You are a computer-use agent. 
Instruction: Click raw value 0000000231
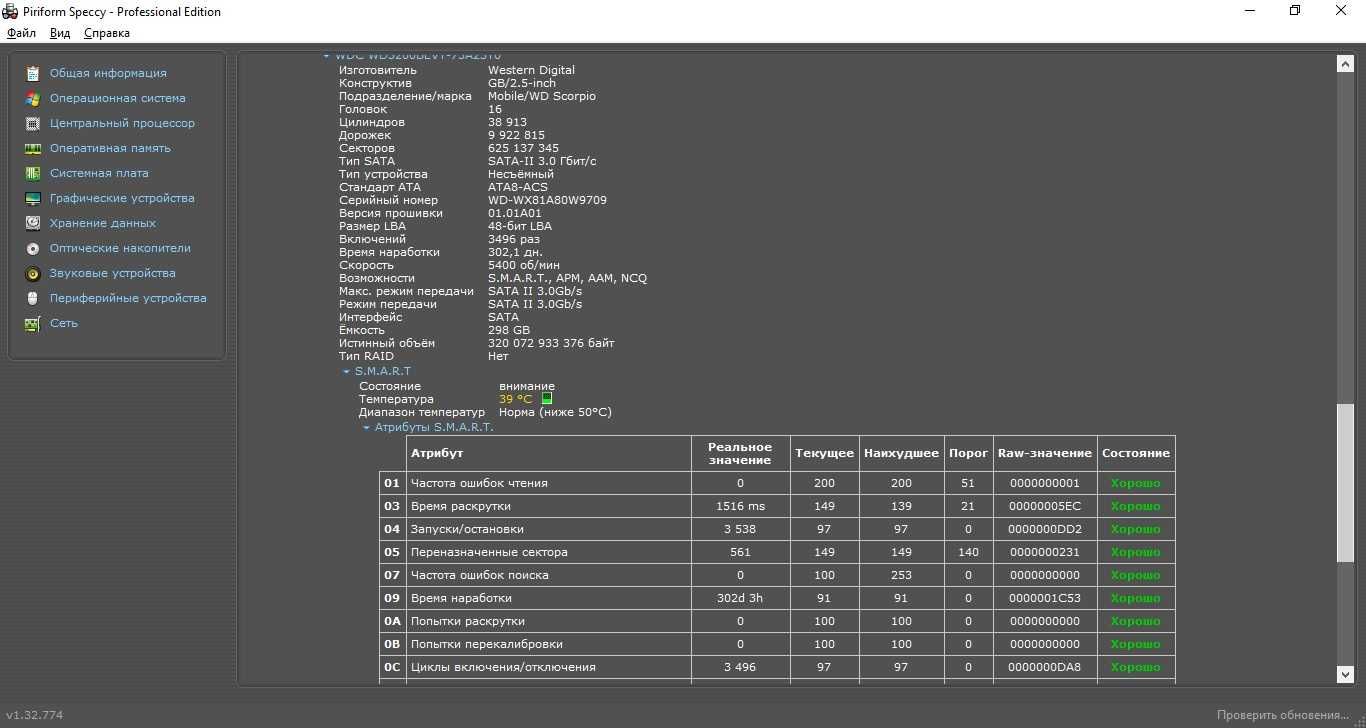coord(1045,552)
